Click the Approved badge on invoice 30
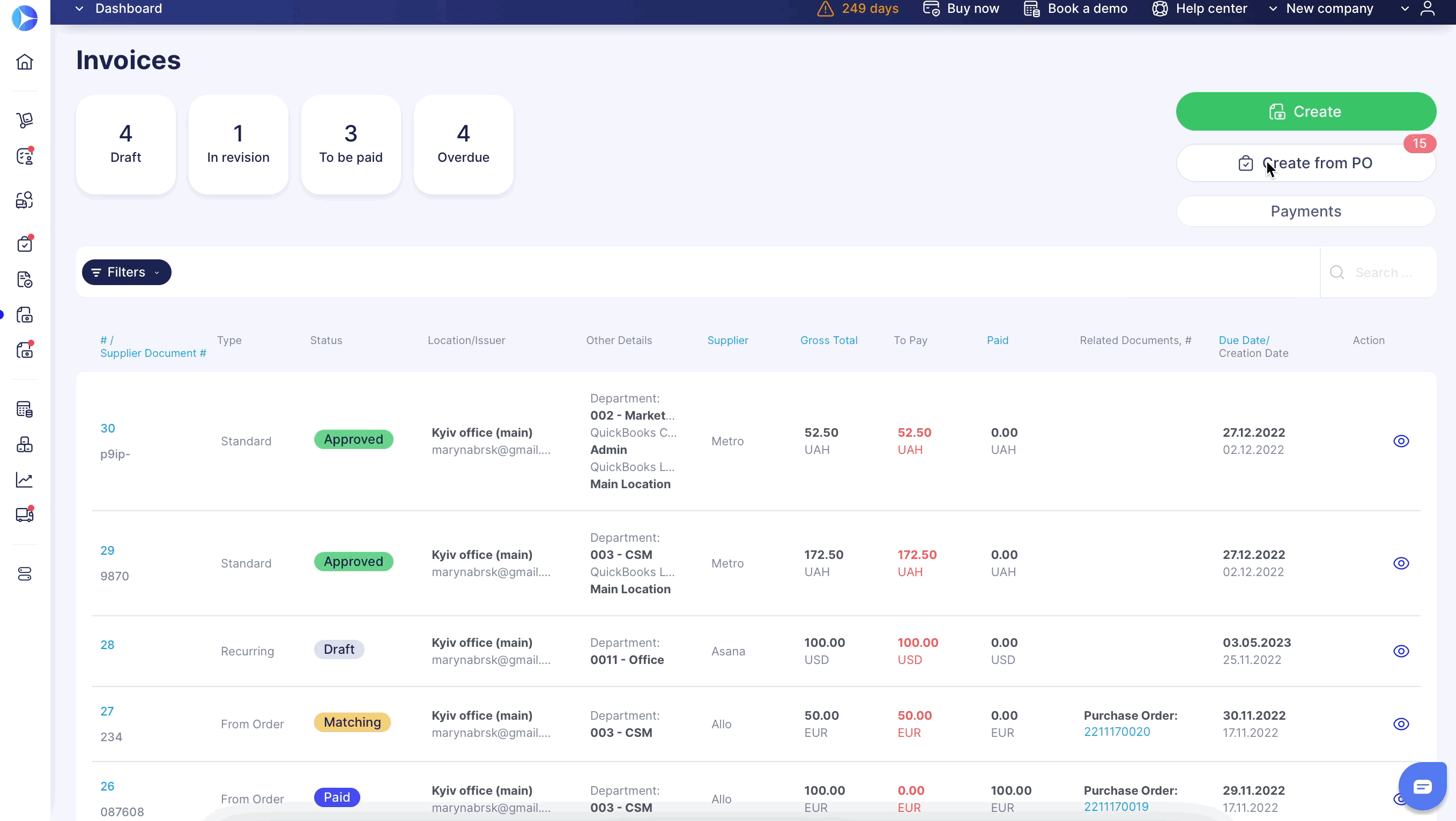Viewport: 1456px width, 821px height. click(x=353, y=439)
